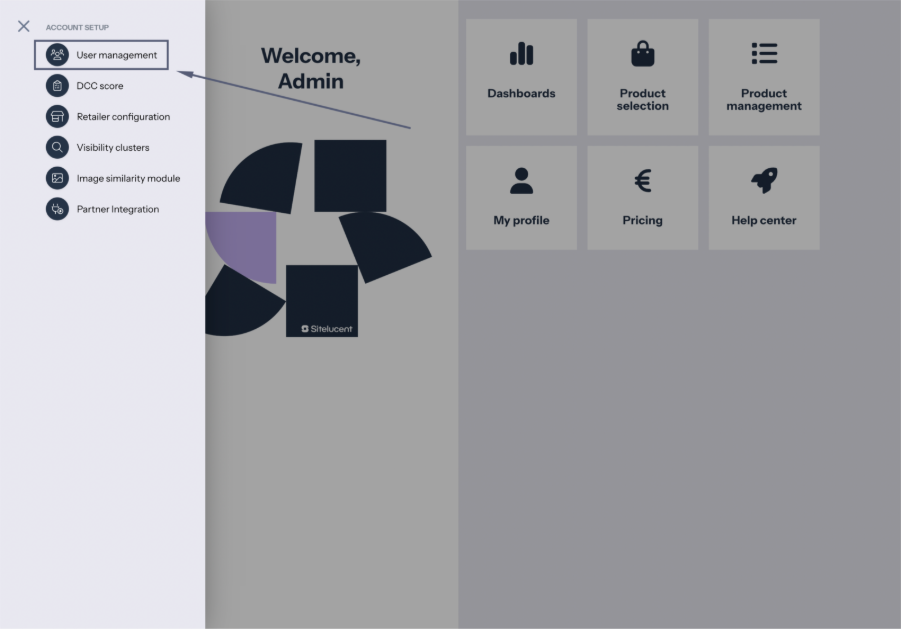Image resolution: width=901 pixels, height=630 pixels.
Task: Go to Visibility clusters label
Action: point(113,148)
